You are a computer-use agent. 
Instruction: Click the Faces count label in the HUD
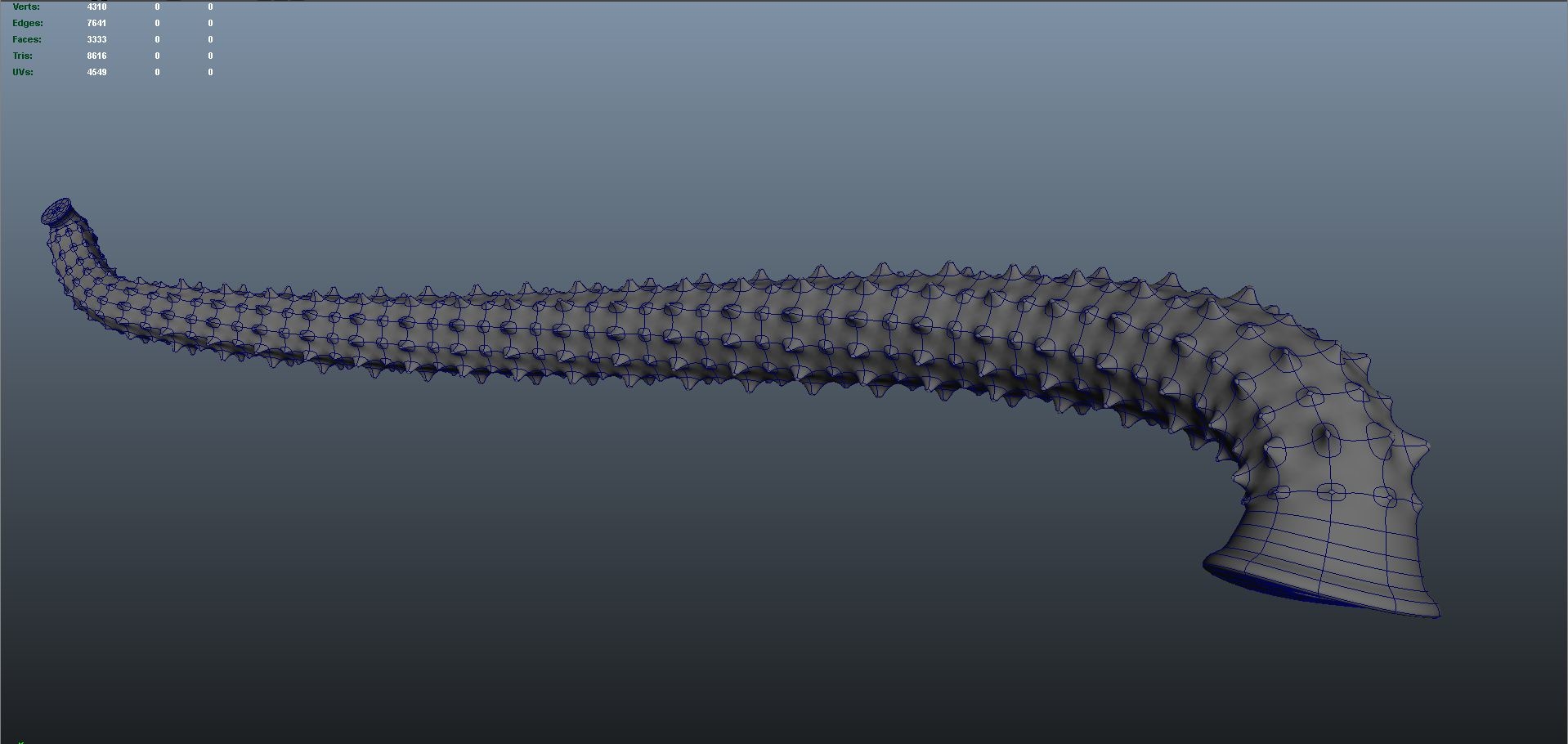(x=25, y=38)
